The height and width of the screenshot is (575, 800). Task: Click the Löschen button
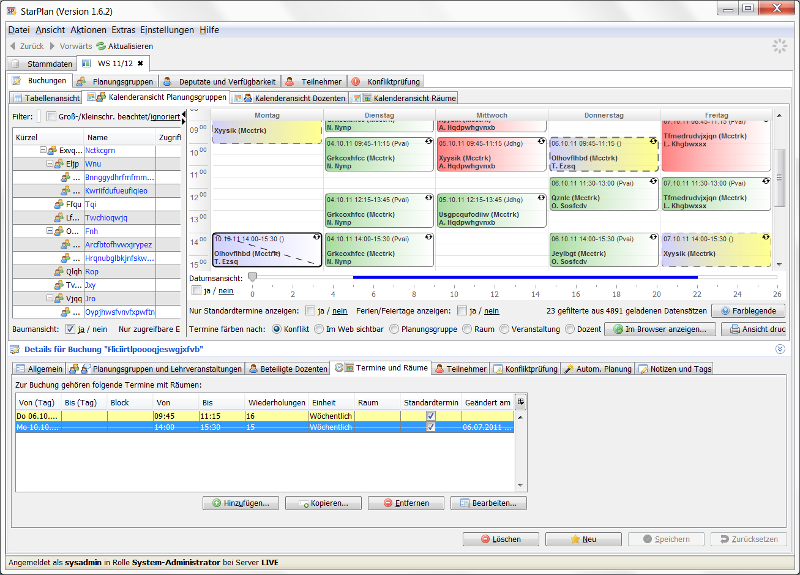501,539
